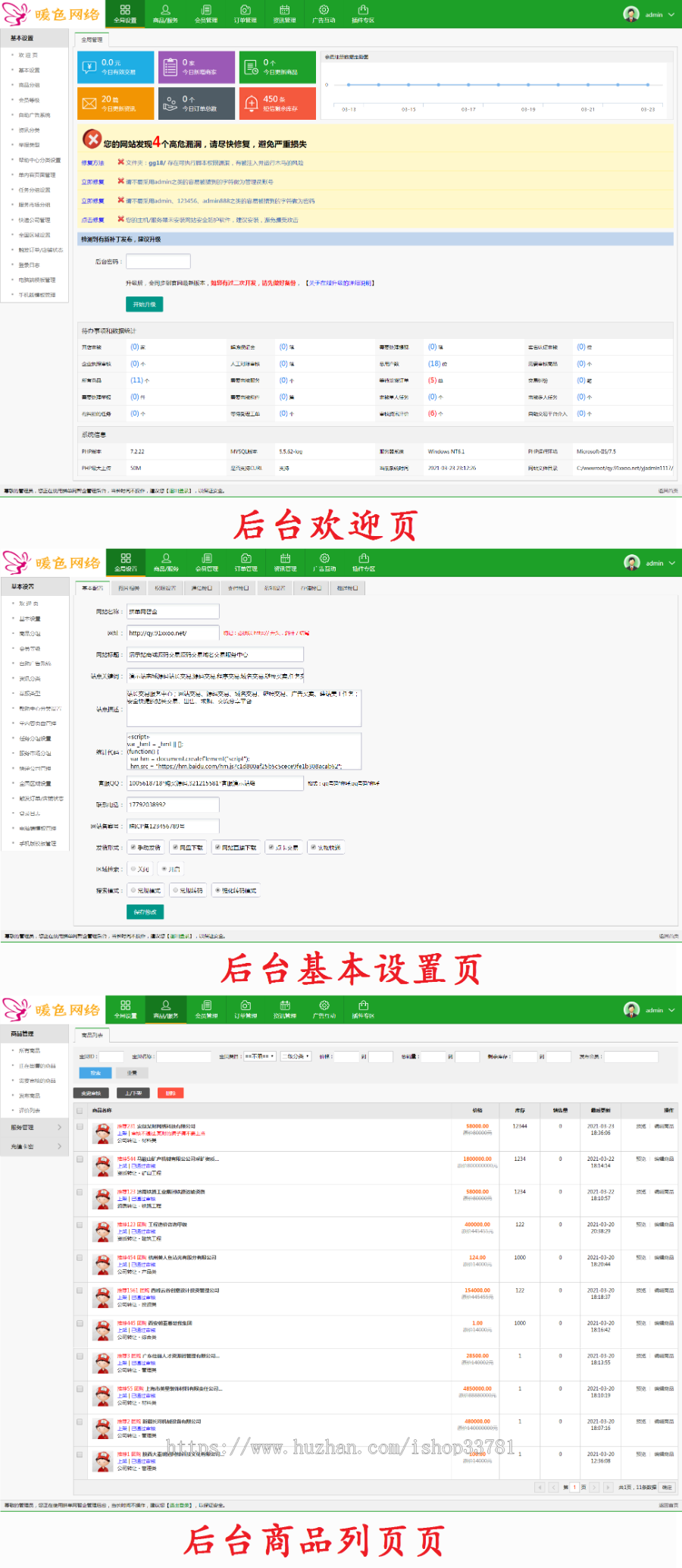Expand the 服务管理 sidebar section
682x1568 pixels.
pyautogui.click(x=36, y=1127)
